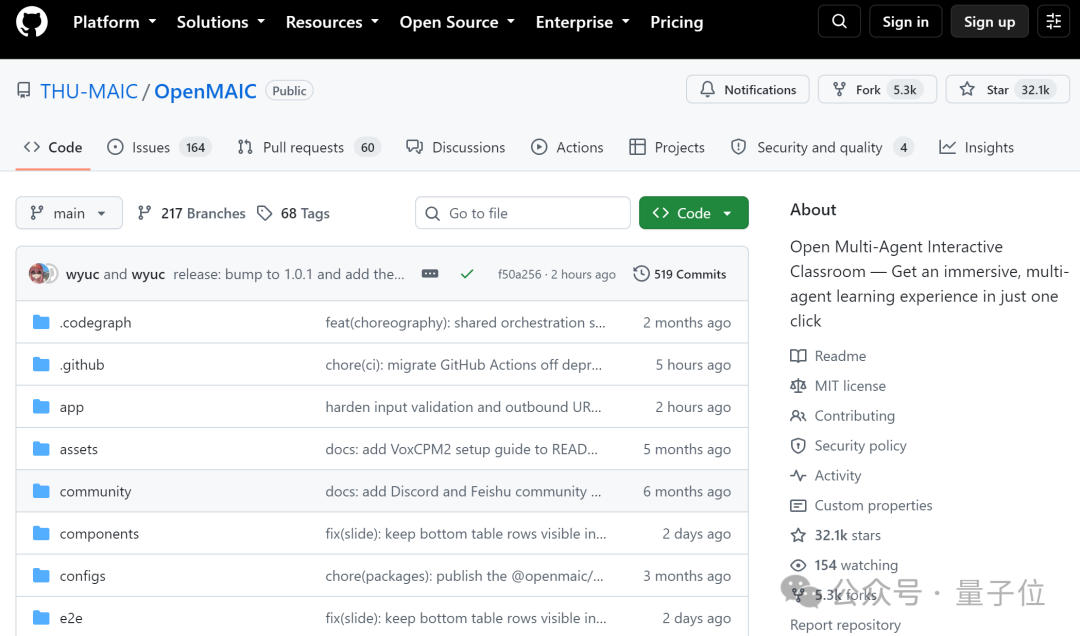Fork the repository
This screenshot has height=636, width=1080.
877,90
